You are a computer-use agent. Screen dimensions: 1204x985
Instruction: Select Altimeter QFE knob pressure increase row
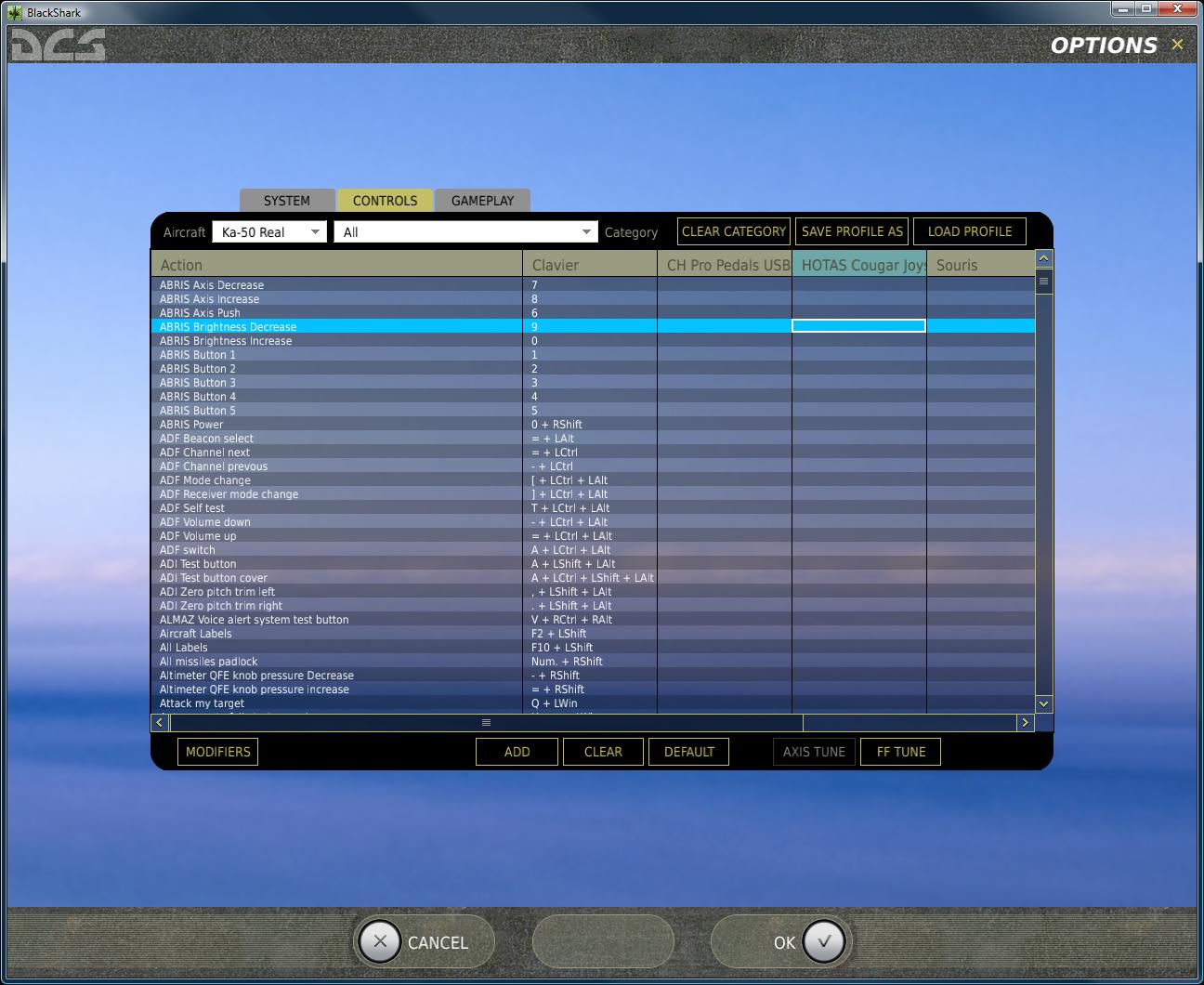click(593, 689)
